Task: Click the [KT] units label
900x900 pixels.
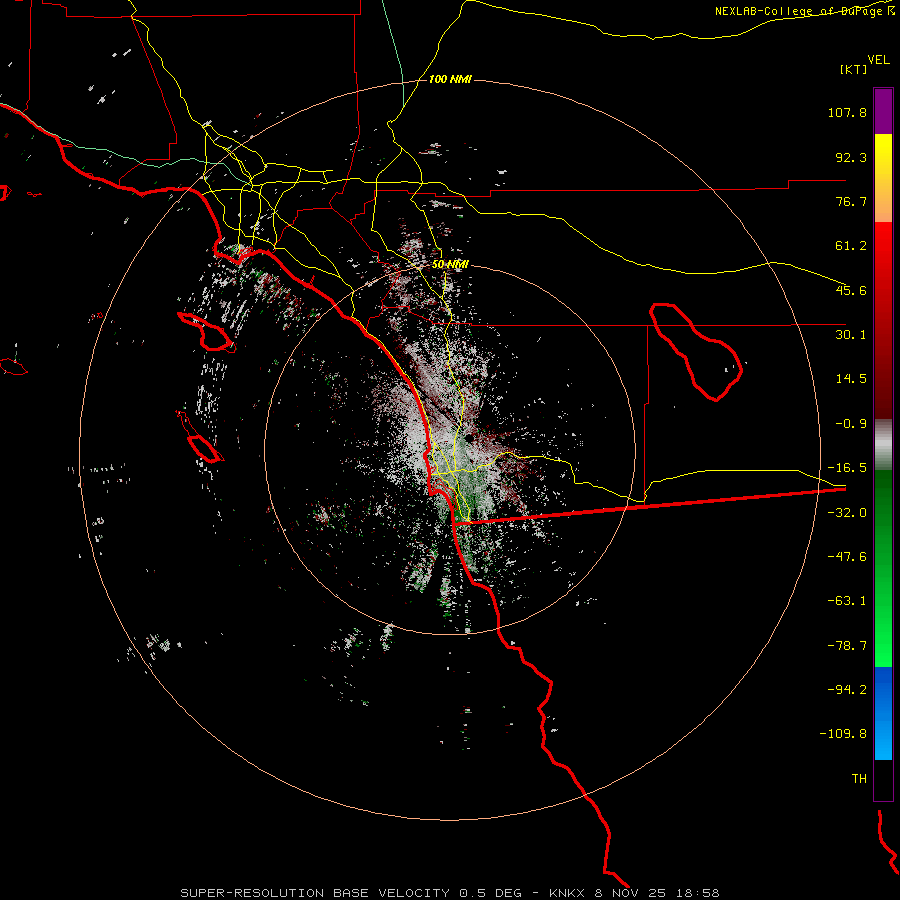Action: pyautogui.click(x=854, y=69)
